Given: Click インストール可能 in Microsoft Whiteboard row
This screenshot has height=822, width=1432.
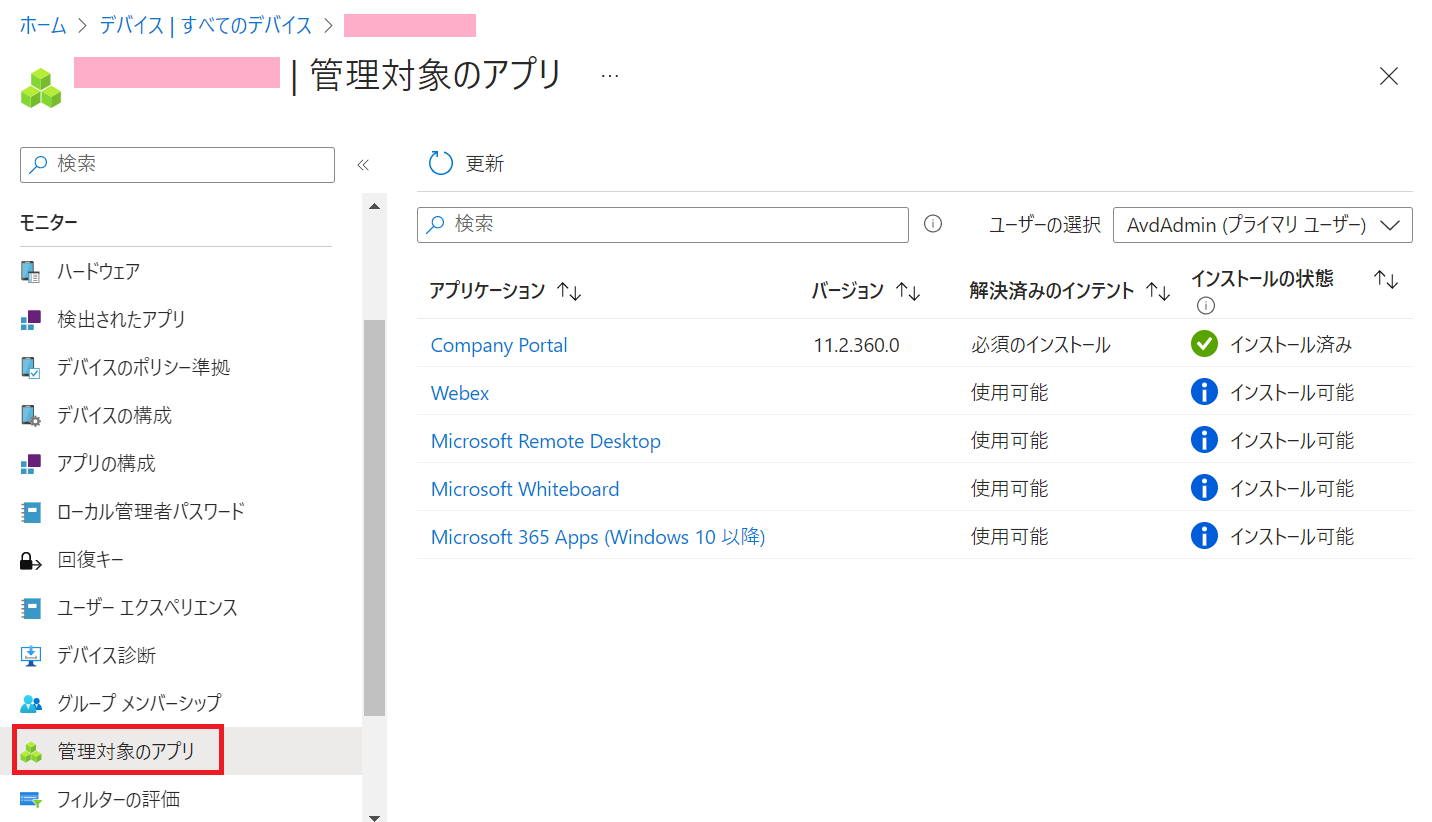Looking at the screenshot, I should pos(1292,489).
